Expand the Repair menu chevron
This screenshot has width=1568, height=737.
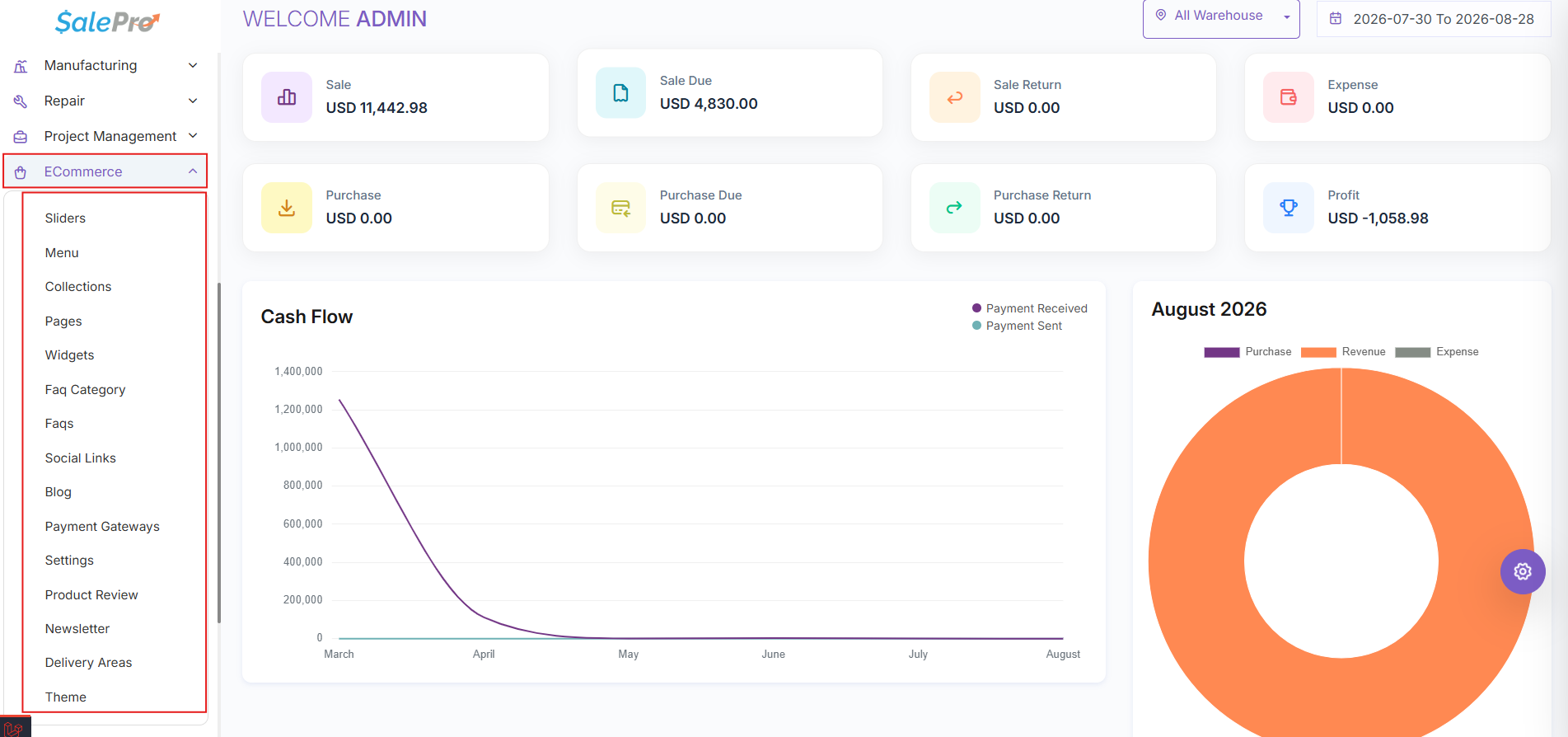pos(193,101)
